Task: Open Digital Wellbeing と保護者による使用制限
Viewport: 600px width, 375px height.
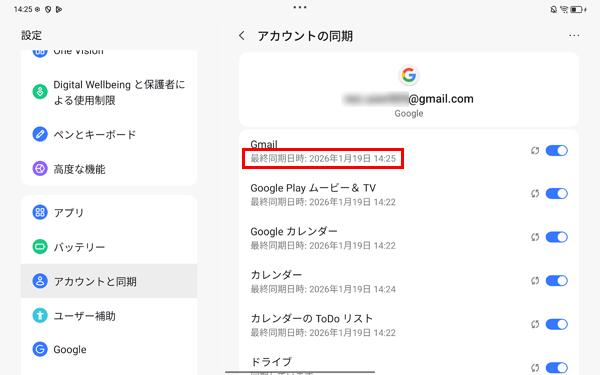Action: 109,92
